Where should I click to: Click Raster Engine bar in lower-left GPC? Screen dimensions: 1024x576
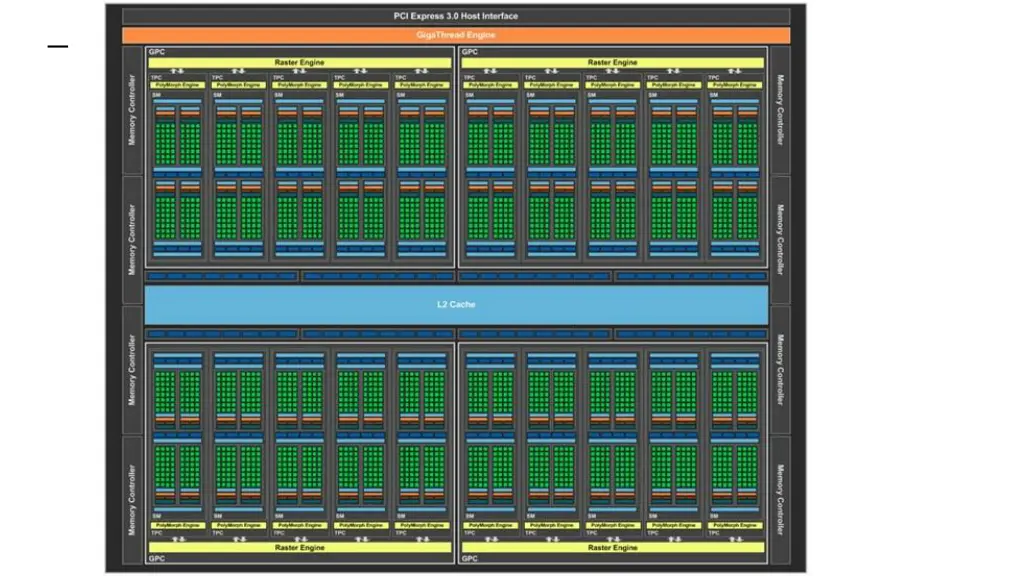(299, 547)
